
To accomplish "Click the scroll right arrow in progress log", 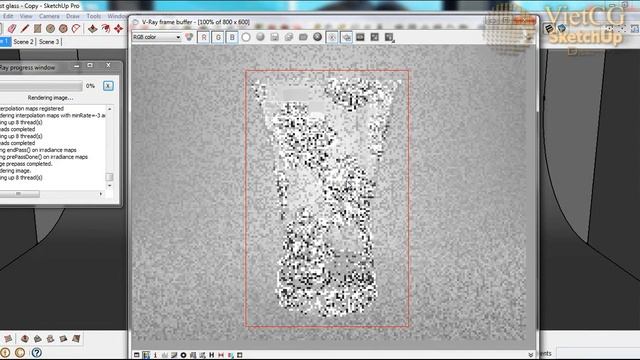I will pos(101,194).
